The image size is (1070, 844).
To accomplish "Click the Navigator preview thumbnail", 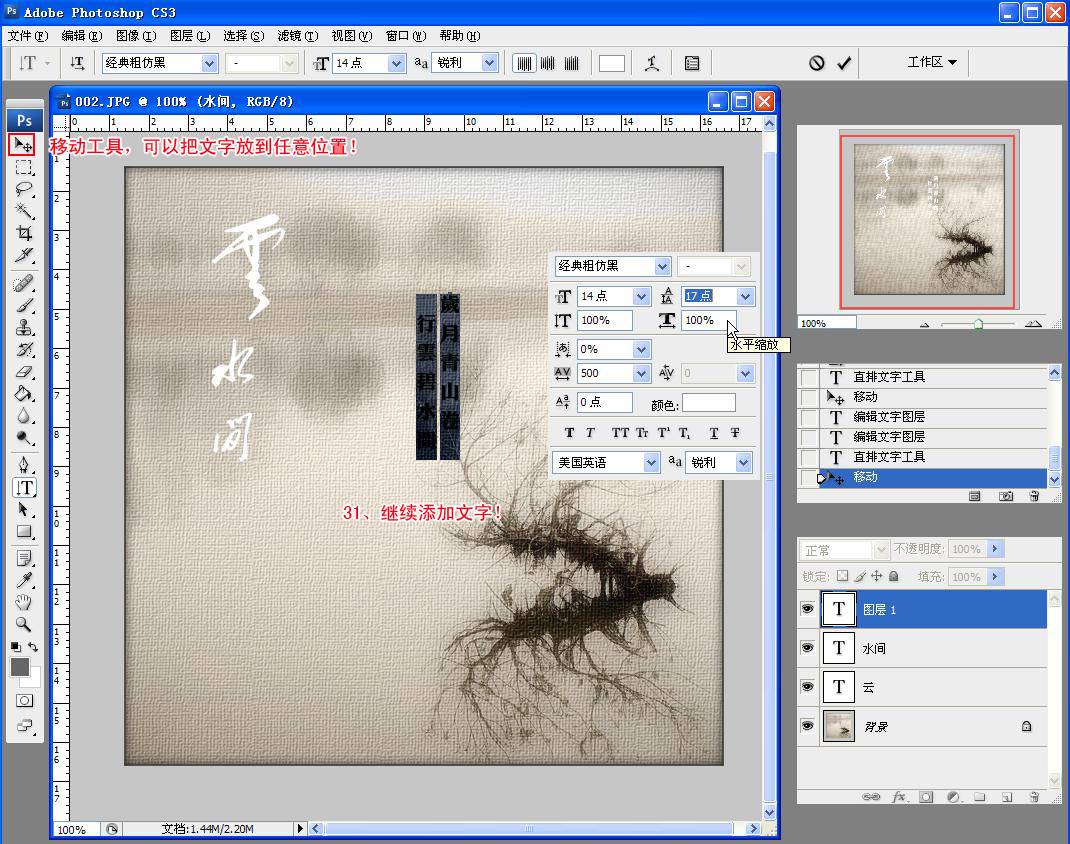I will (928, 220).
